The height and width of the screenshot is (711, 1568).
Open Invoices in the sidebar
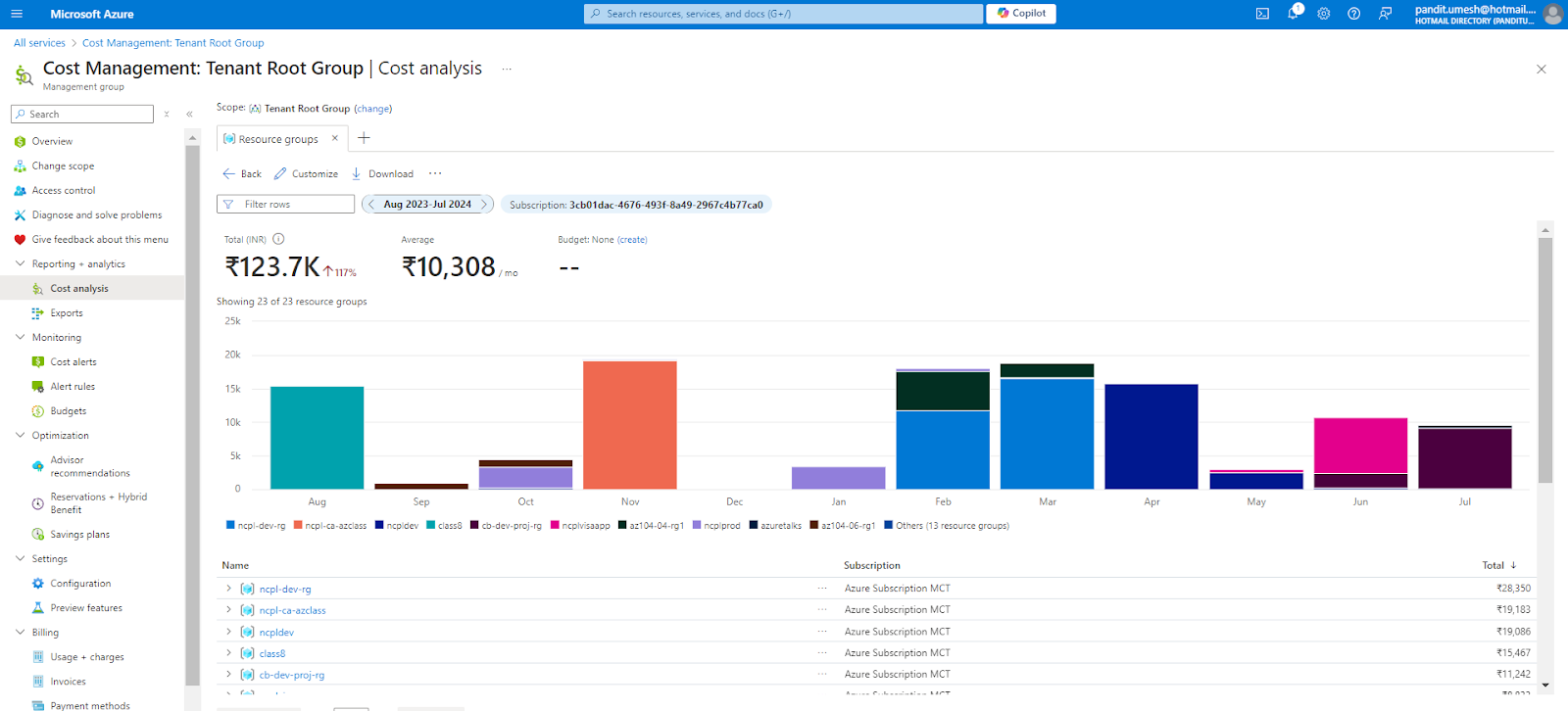[68, 682]
